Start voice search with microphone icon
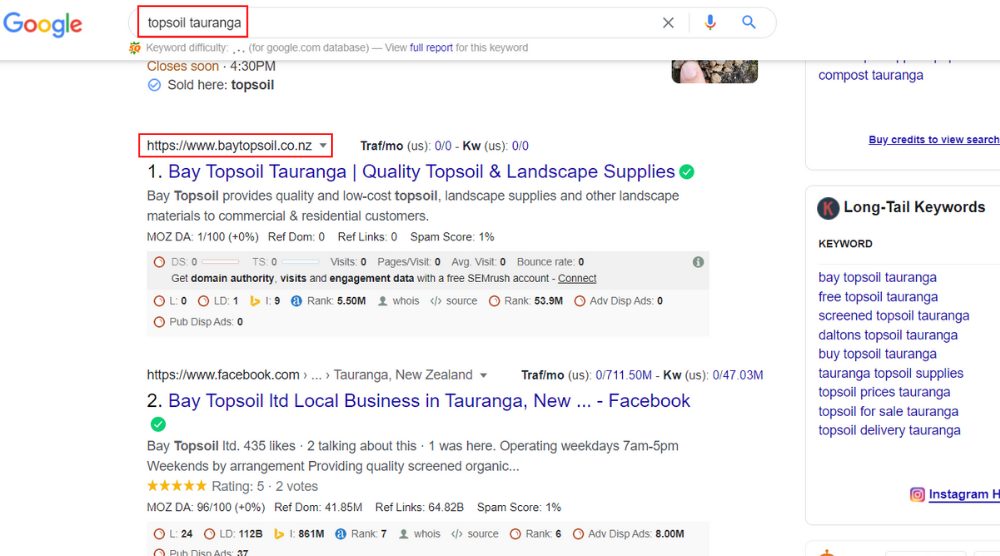Screen dimensions: 1000x556 pyautogui.click(x=710, y=22)
